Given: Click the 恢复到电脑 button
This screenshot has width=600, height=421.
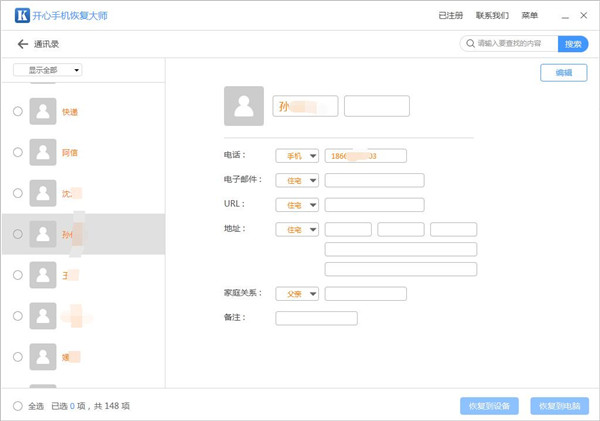Looking at the screenshot, I should tap(559, 406).
